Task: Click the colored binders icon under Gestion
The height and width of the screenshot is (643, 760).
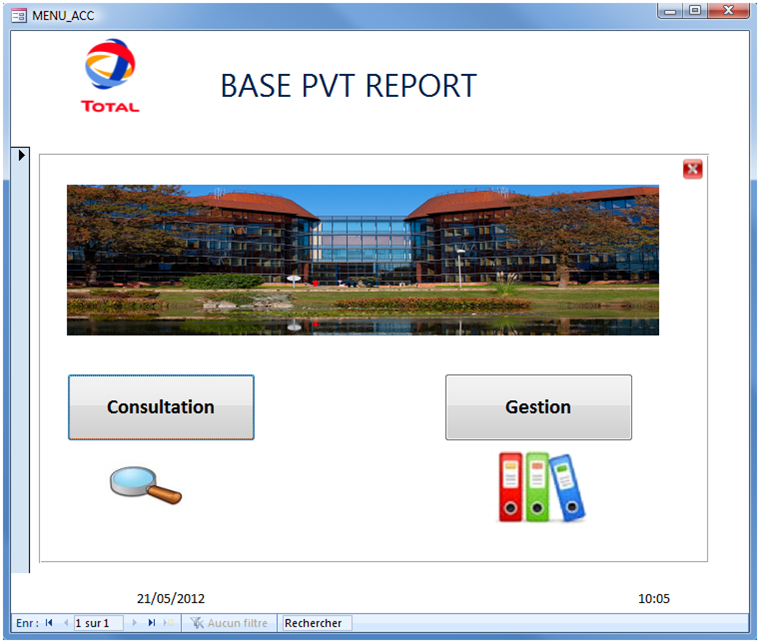Action: click(x=541, y=487)
